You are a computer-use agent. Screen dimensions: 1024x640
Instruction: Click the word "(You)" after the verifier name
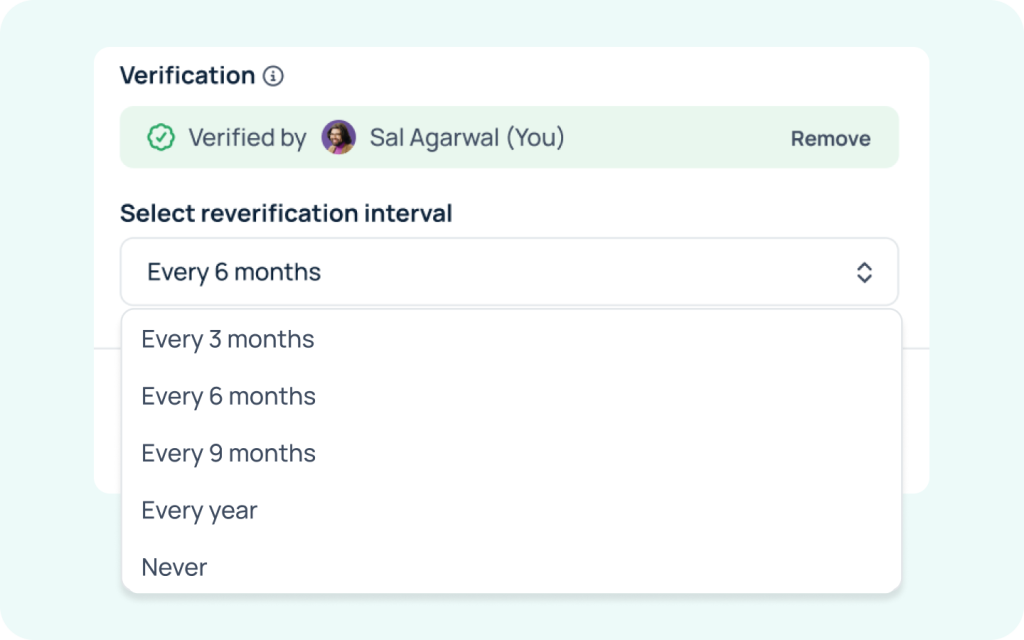(x=535, y=137)
